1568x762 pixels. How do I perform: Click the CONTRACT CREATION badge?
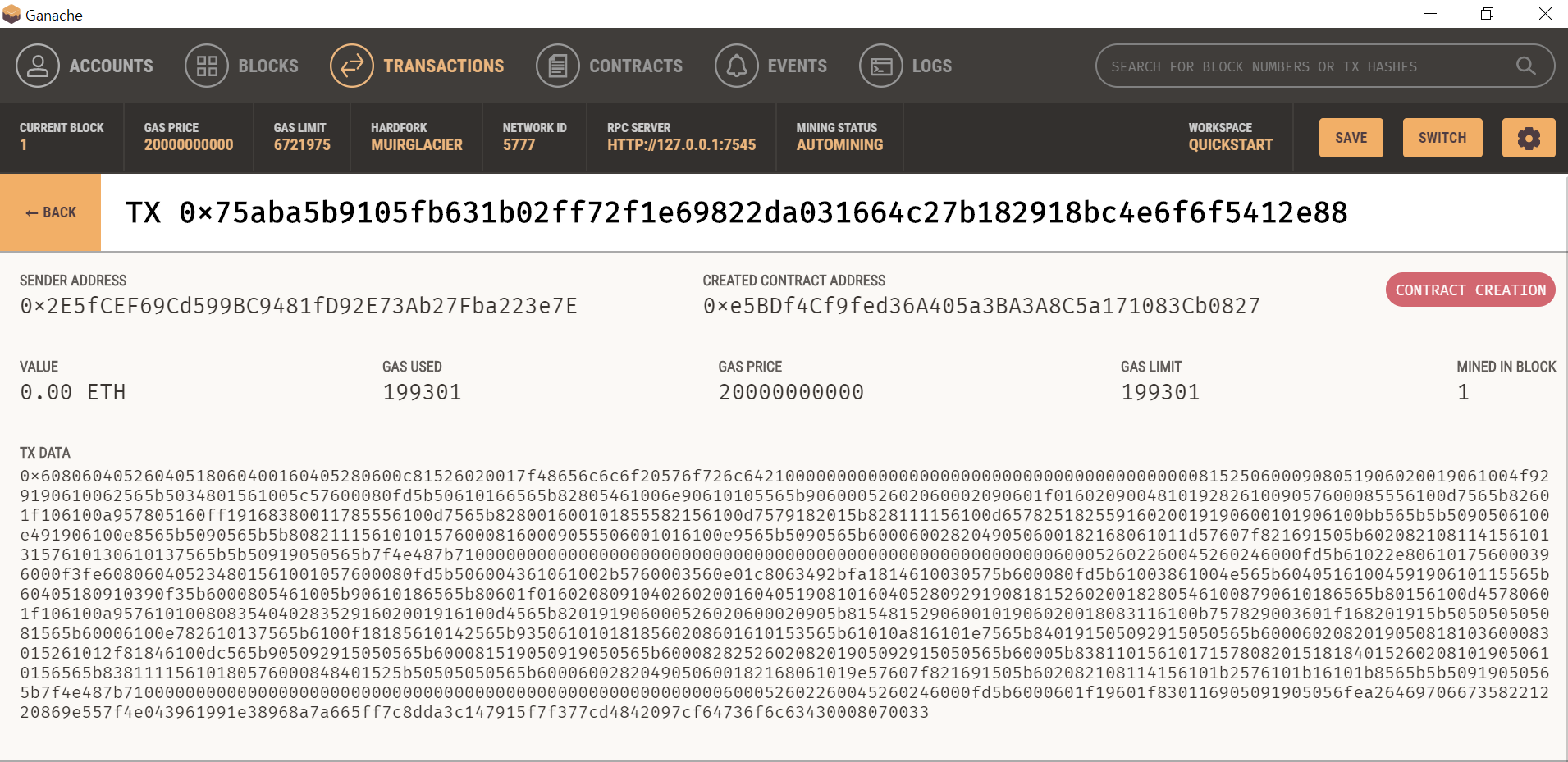pyautogui.click(x=1470, y=290)
